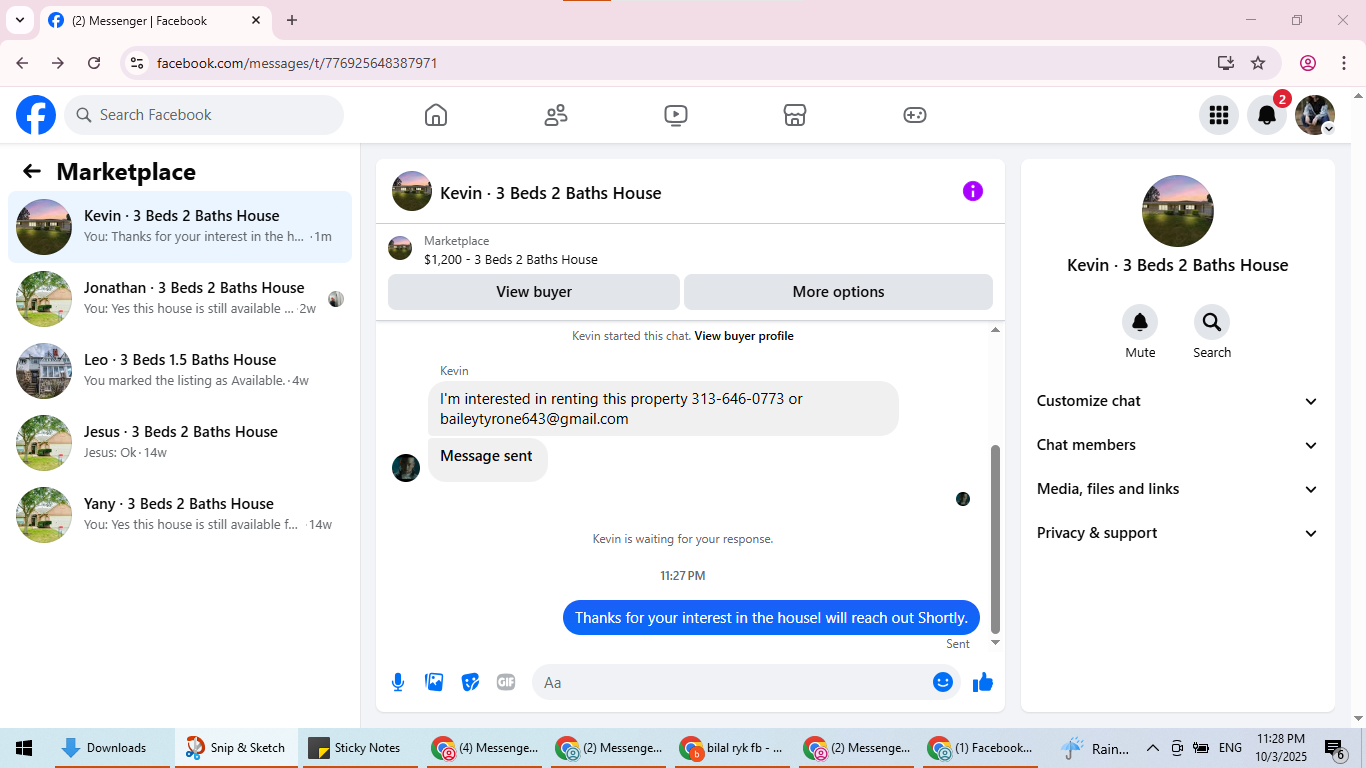Click Kevin's profile thumbnail in right panel
This screenshot has width=1366, height=768.
pos(1178,211)
